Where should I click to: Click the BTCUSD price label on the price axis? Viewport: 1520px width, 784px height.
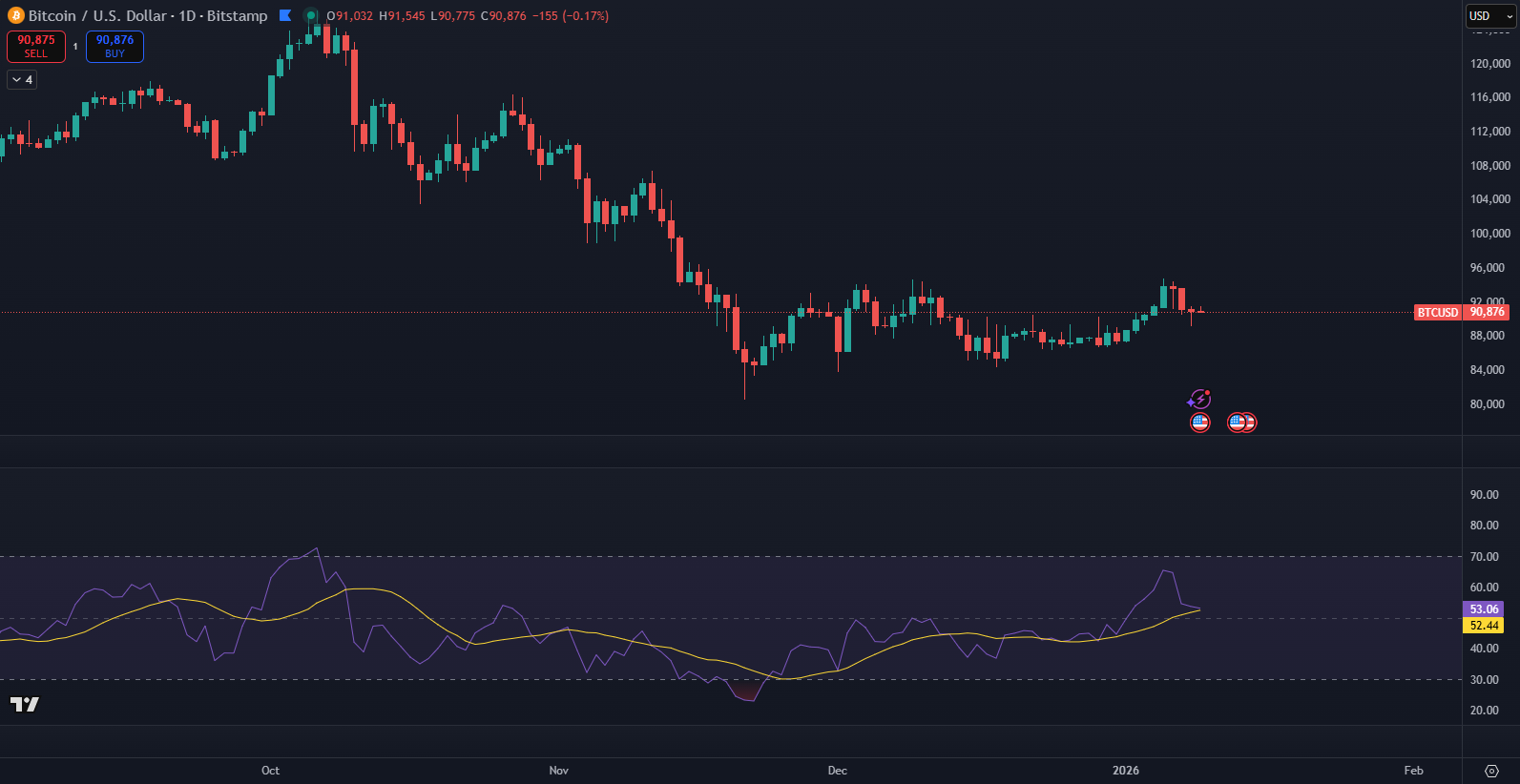pyautogui.click(x=1437, y=313)
